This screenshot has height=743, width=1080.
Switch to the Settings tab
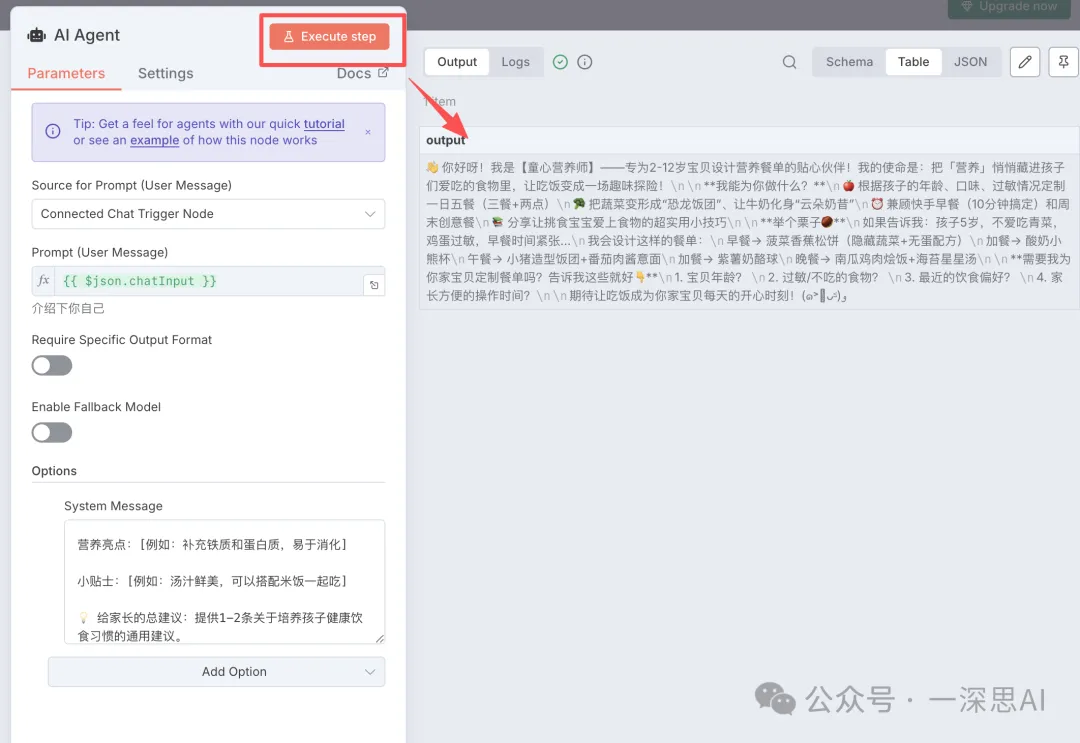pos(165,73)
